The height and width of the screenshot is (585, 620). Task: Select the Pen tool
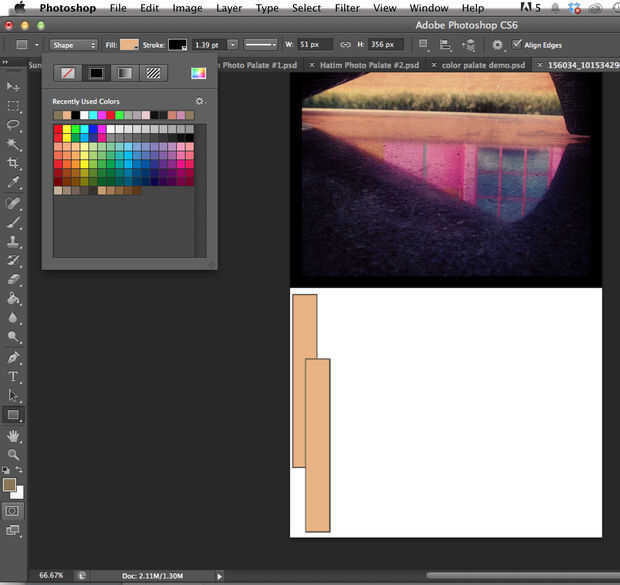13,358
